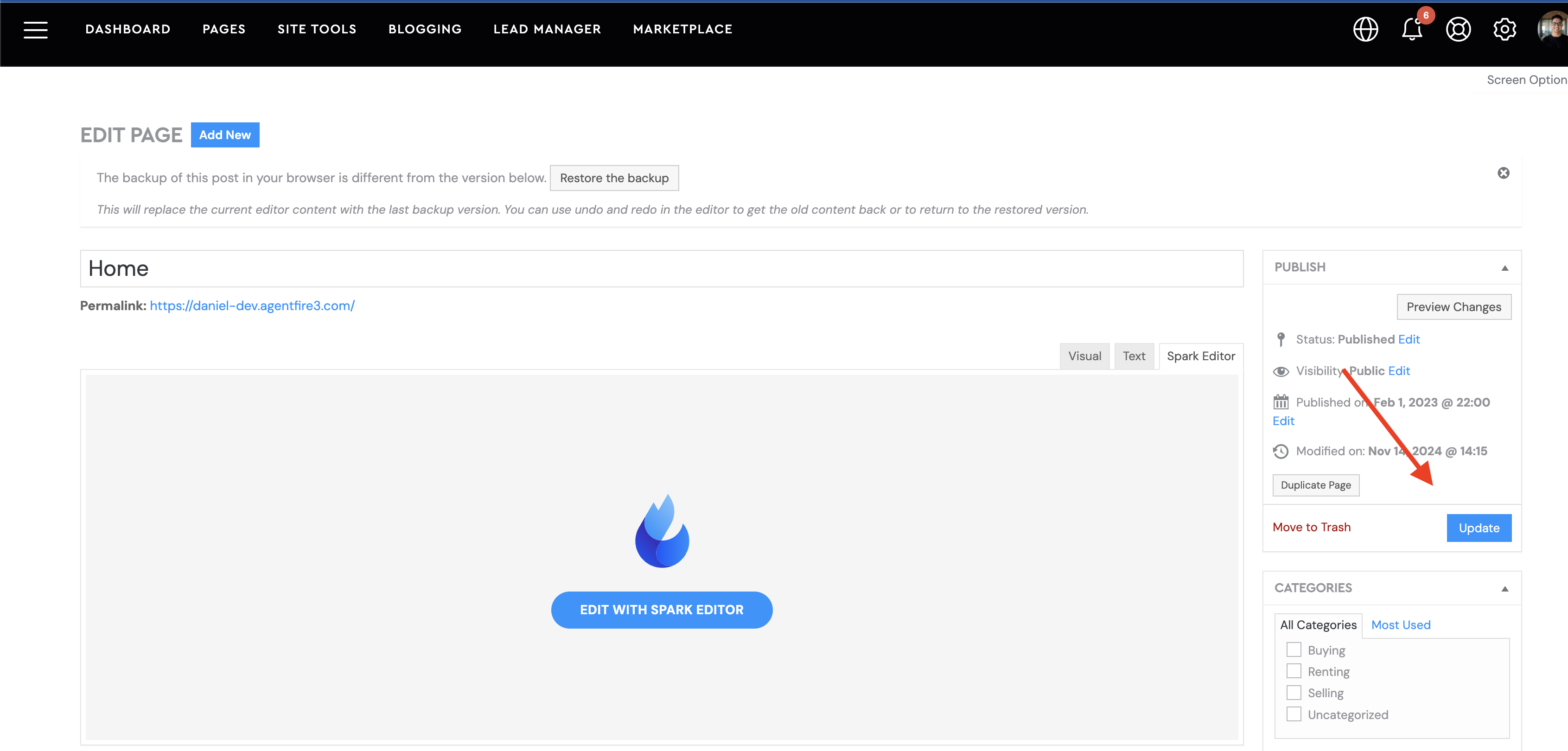Open the Blogging menu

[425, 29]
